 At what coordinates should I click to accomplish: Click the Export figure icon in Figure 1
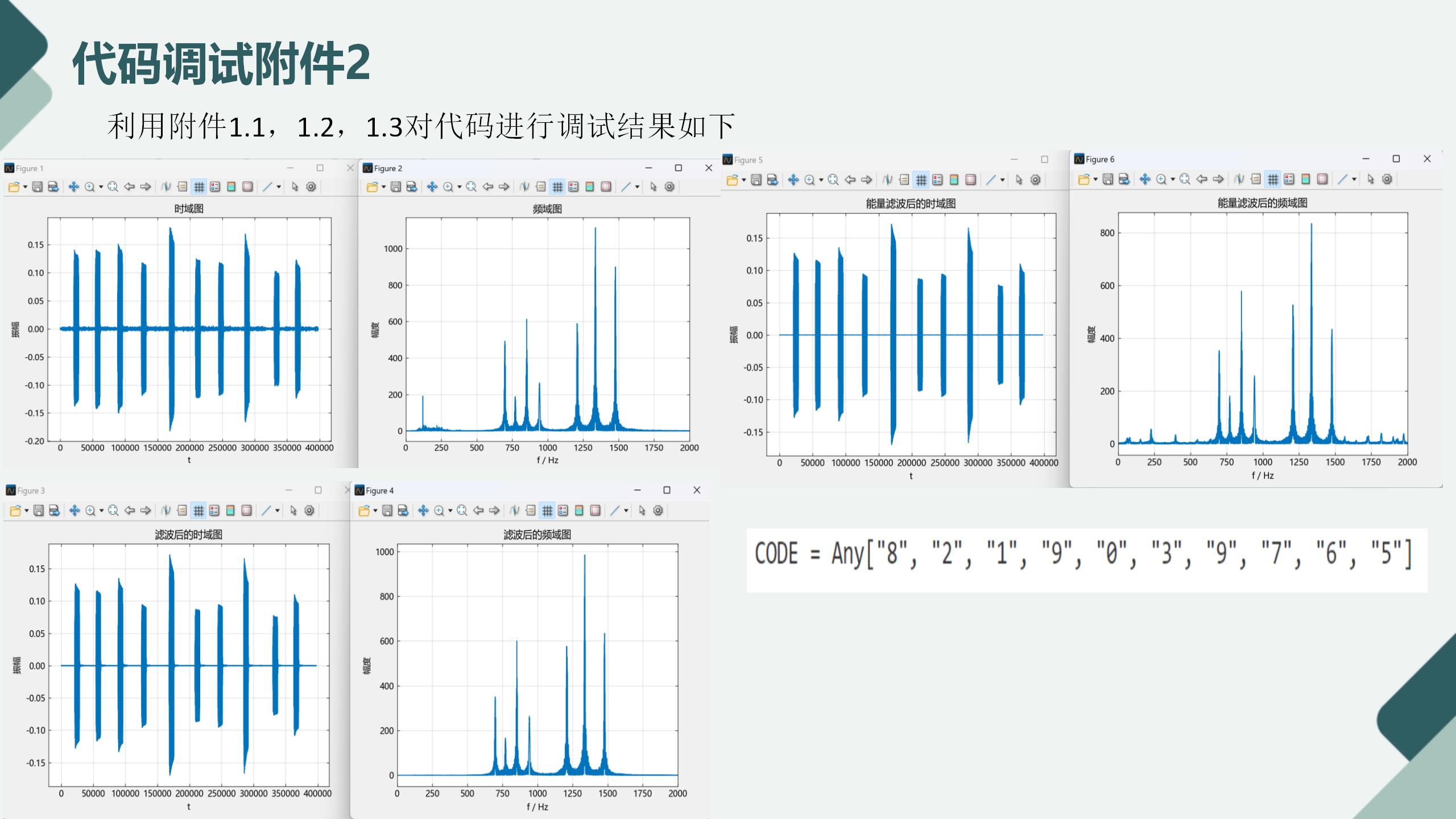point(53,187)
